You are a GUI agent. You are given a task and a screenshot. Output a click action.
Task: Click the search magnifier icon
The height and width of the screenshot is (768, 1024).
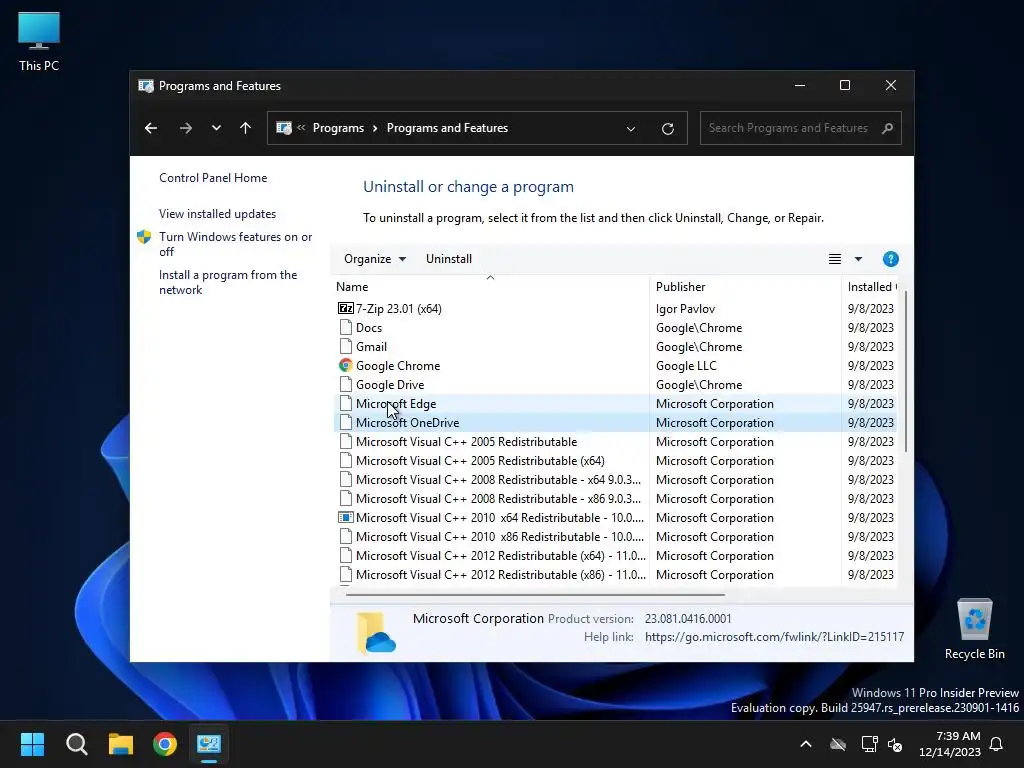pyautogui.click(x=887, y=128)
